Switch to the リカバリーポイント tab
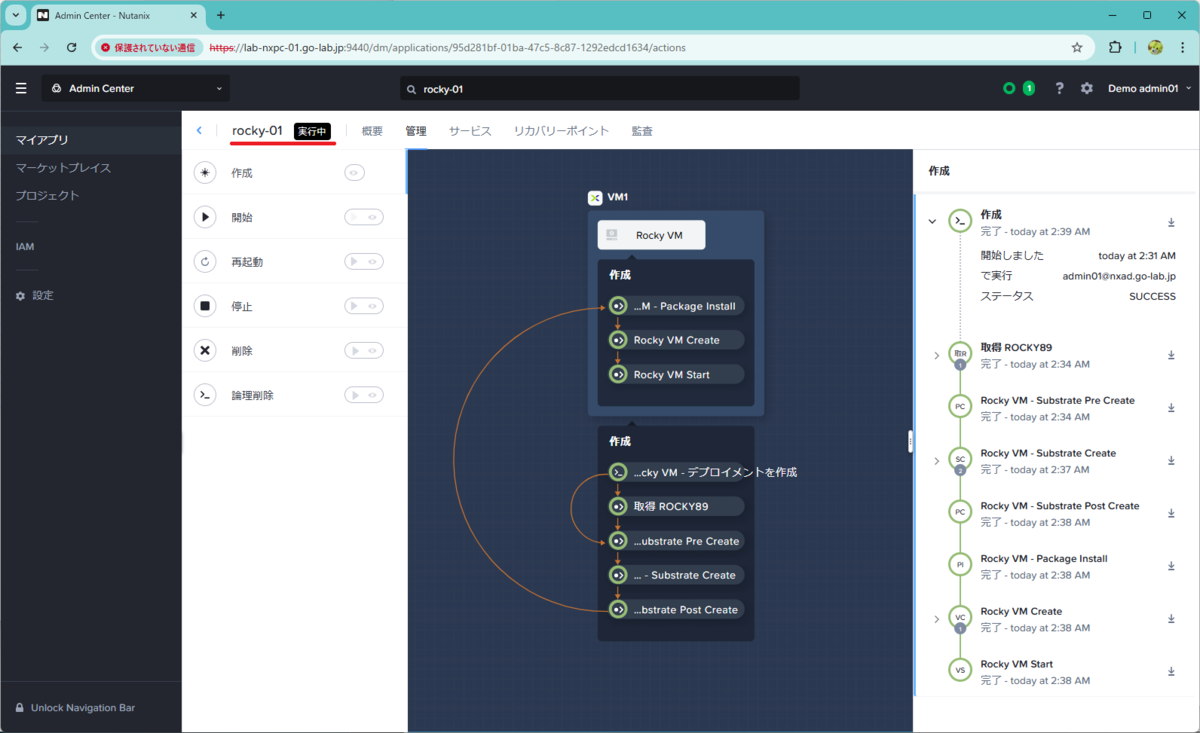Image resolution: width=1200 pixels, height=733 pixels. (x=561, y=131)
